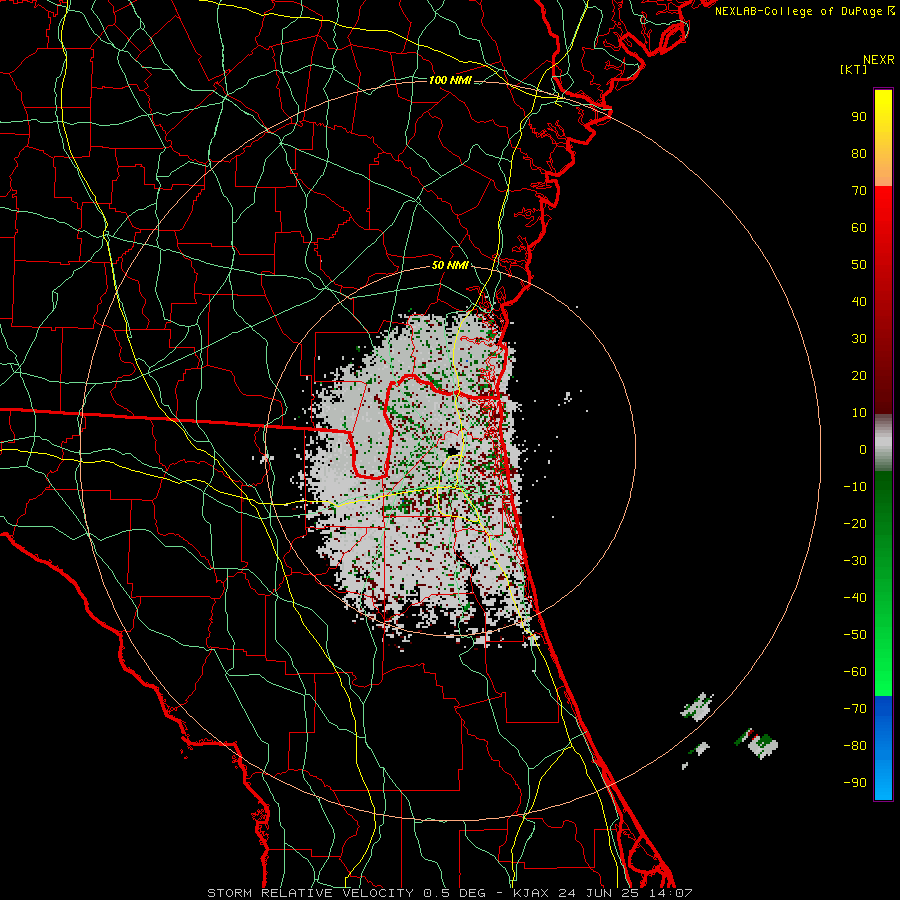
Task: Click the NEXLAB-College of DuPage label
Action: 804,11
